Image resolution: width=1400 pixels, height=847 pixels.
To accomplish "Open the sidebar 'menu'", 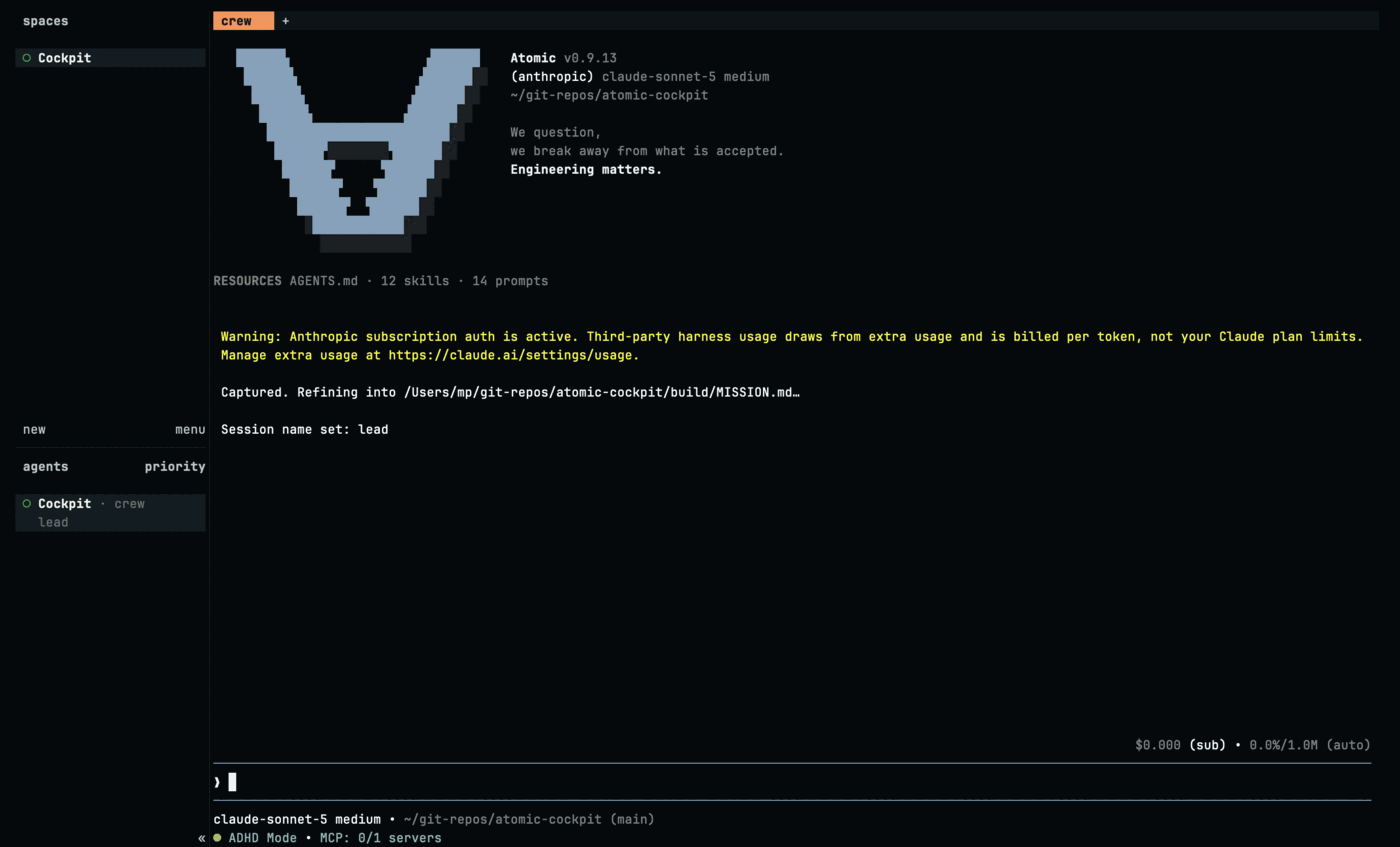I will coord(190,430).
